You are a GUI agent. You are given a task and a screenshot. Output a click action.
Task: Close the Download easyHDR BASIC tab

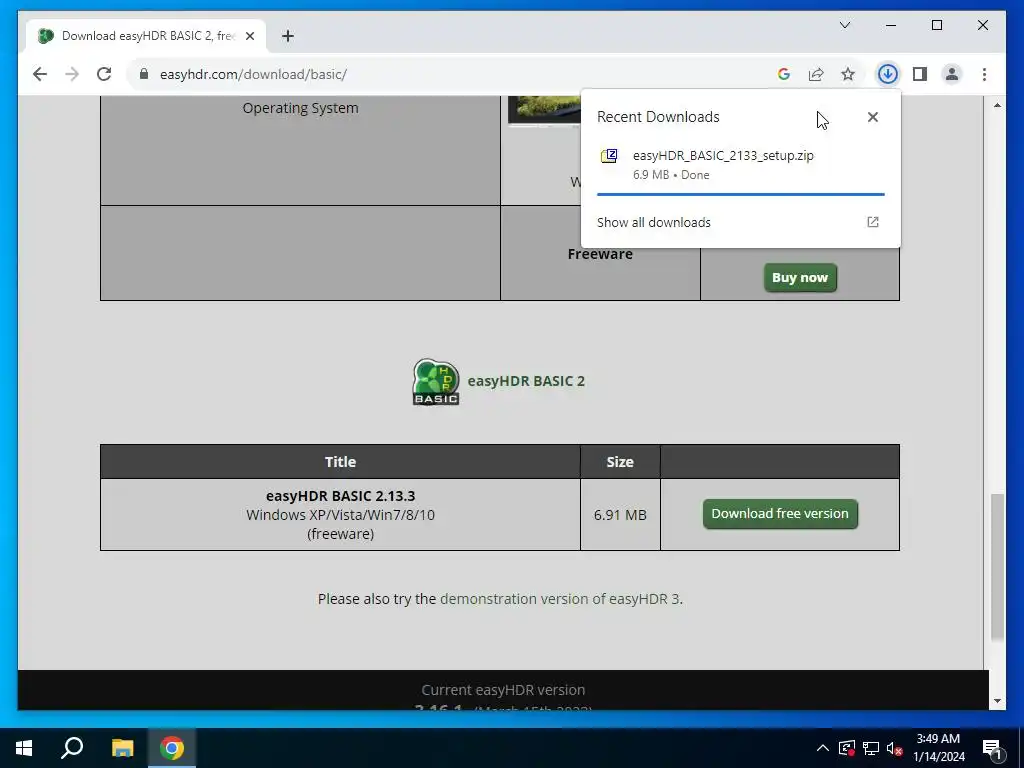click(249, 36)
